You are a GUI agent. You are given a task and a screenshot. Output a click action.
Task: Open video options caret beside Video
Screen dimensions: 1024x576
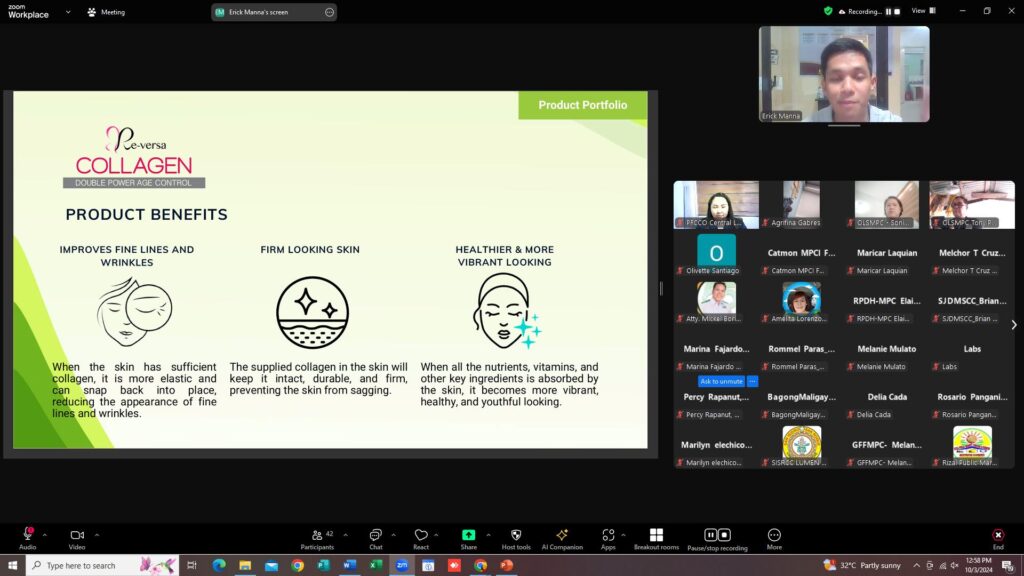pyautogui.click(x=97, y=535)
